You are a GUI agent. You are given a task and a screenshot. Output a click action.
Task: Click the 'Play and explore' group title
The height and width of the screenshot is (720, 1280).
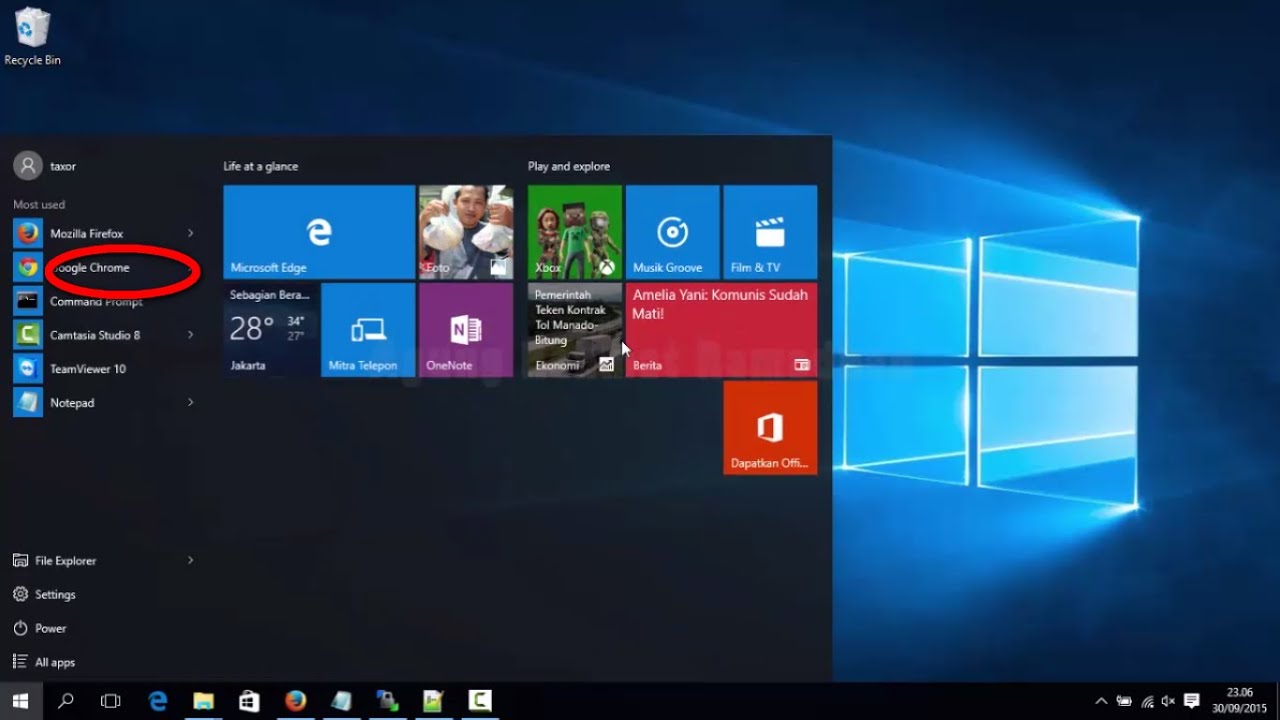click(x=569, y=166)
